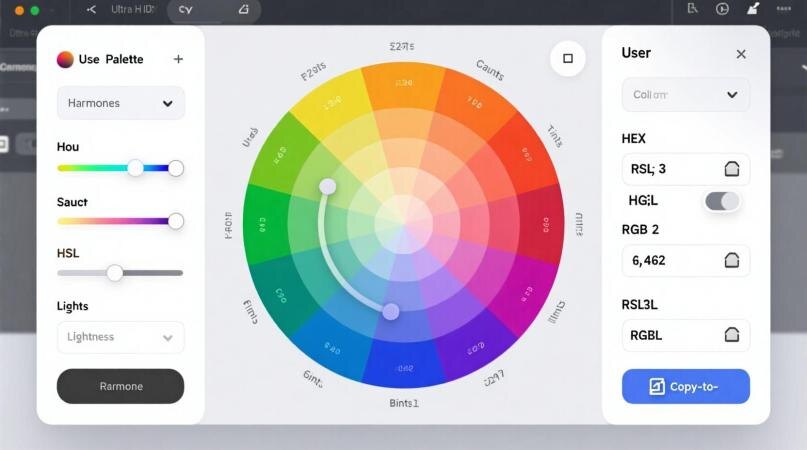Click the plus icon beside Use Palette
Image resolution: width=807 pixels, height=450 pixels.
tap(178, 59)
